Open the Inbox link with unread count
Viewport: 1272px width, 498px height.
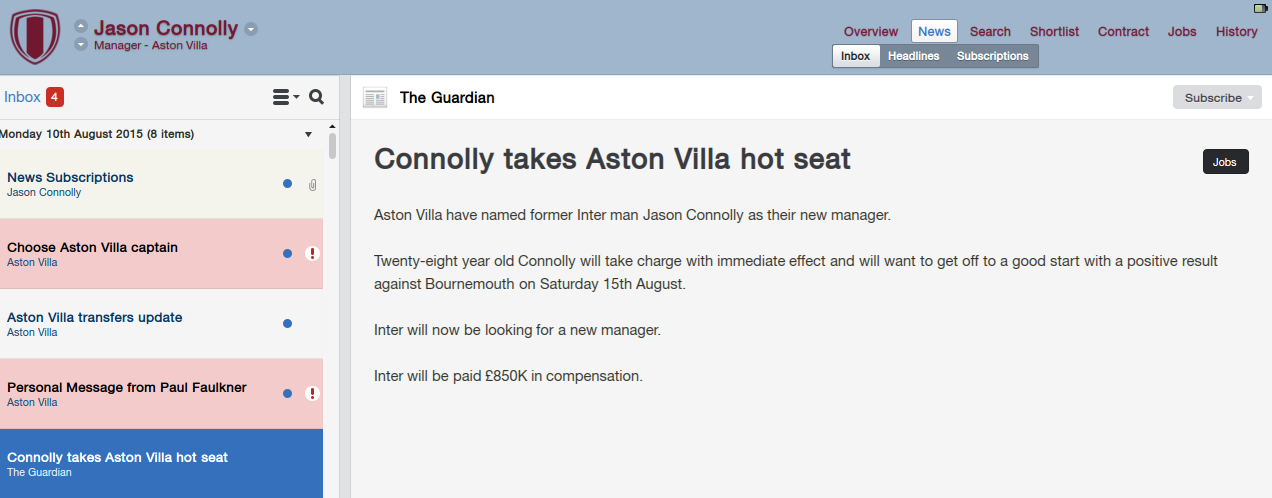pos(33,97)
